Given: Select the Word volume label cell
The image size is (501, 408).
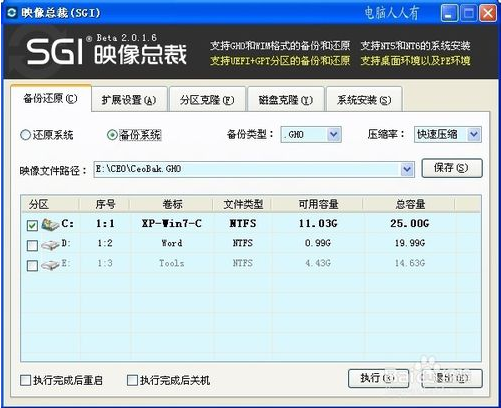Looking at the screenshot, I should tap(172, 243).
